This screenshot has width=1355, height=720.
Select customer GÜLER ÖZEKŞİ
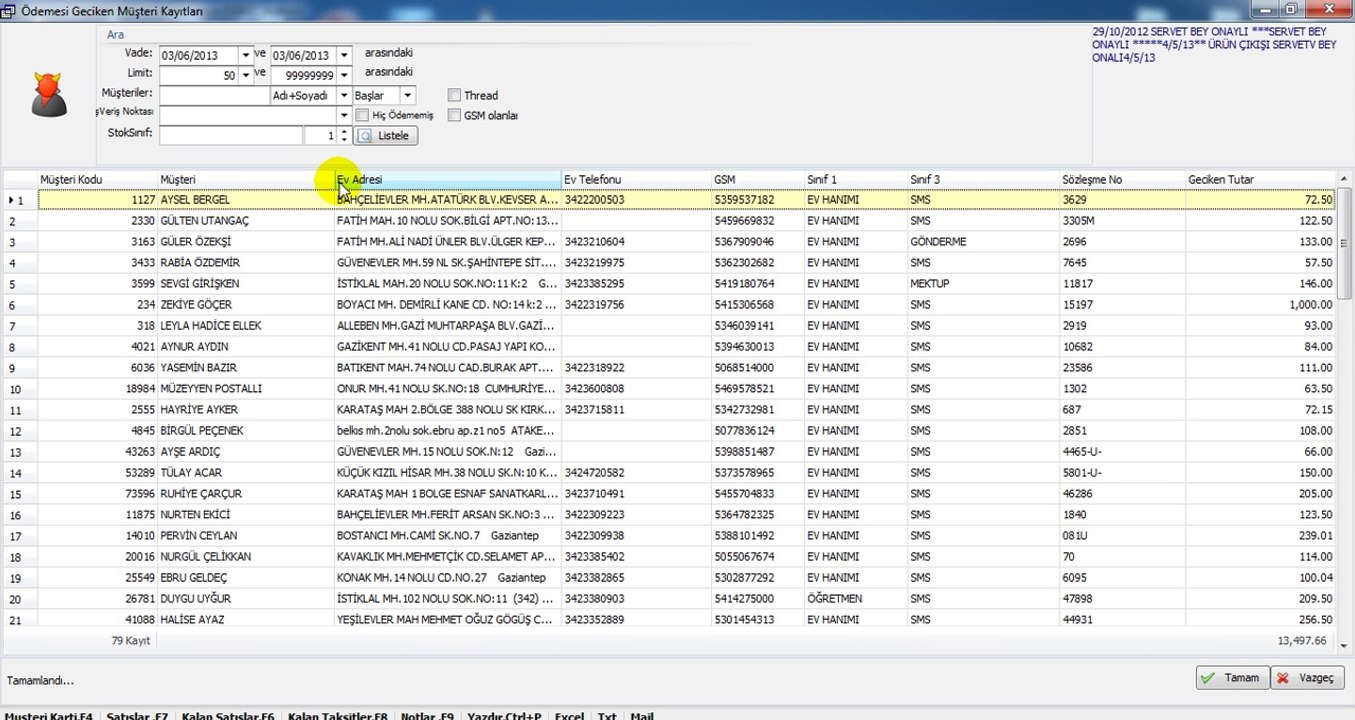click(x=195, y=242)
